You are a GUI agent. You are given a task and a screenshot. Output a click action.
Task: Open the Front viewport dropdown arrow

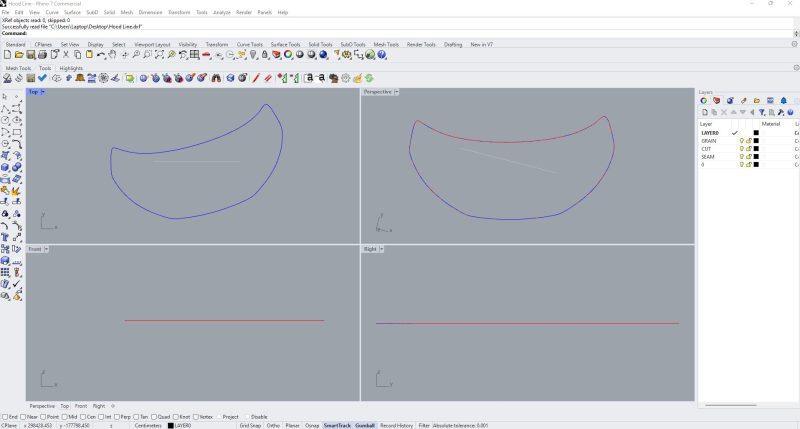point(46,249)
